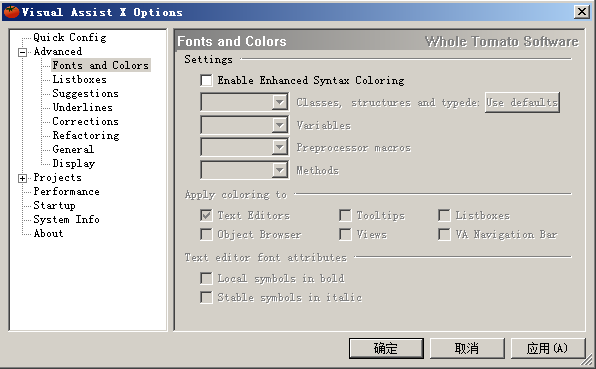
Task: Apply changes with 应用(A) button
Action: coord(547,348)
